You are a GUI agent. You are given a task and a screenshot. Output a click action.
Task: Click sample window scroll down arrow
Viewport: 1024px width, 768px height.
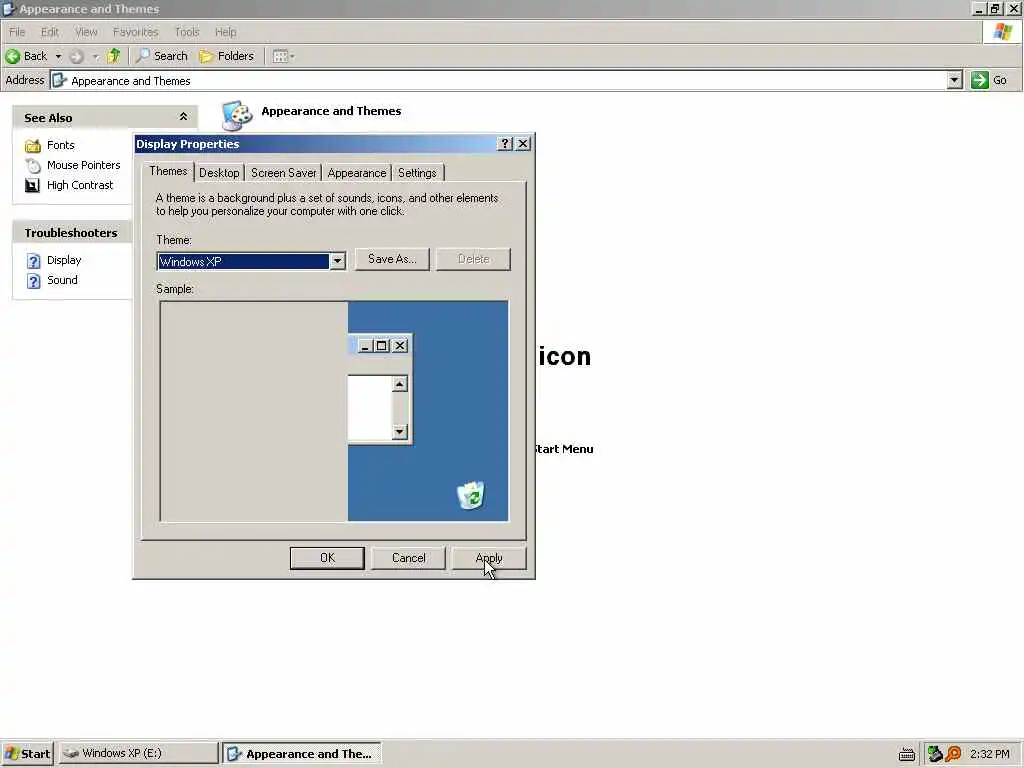400,432
